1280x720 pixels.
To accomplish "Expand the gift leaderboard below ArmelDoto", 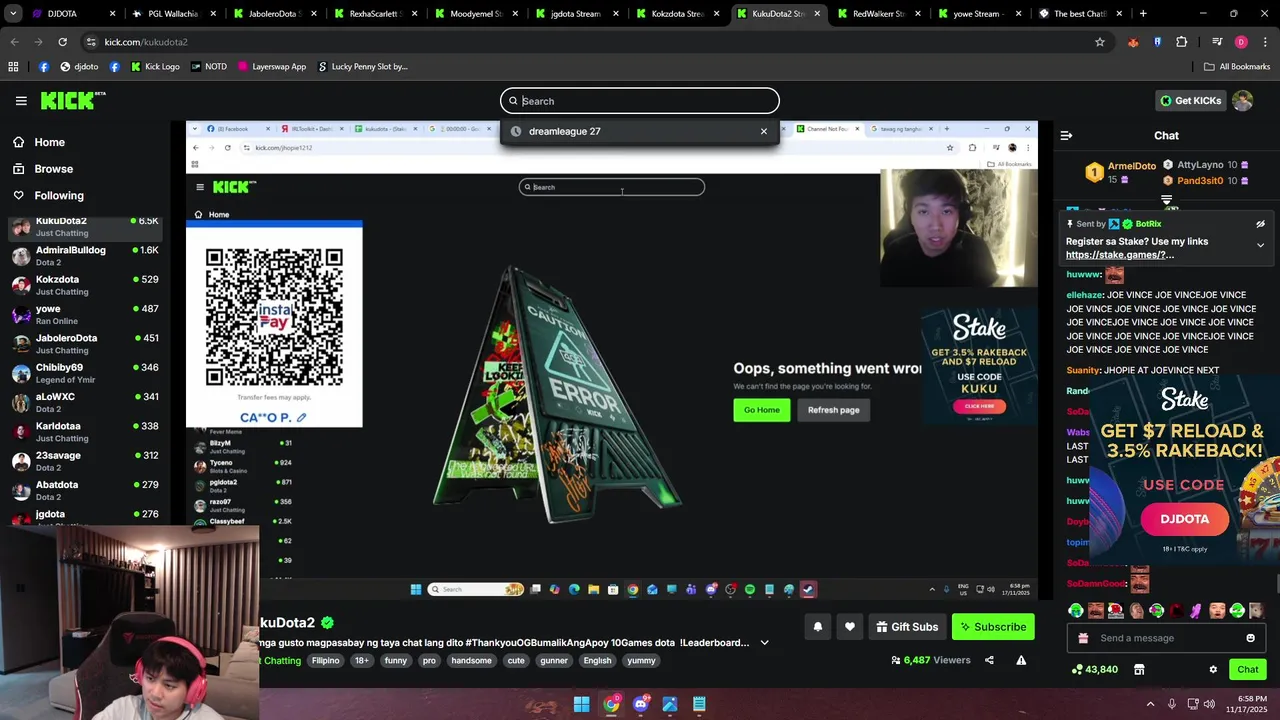I will pos(1166,200).
